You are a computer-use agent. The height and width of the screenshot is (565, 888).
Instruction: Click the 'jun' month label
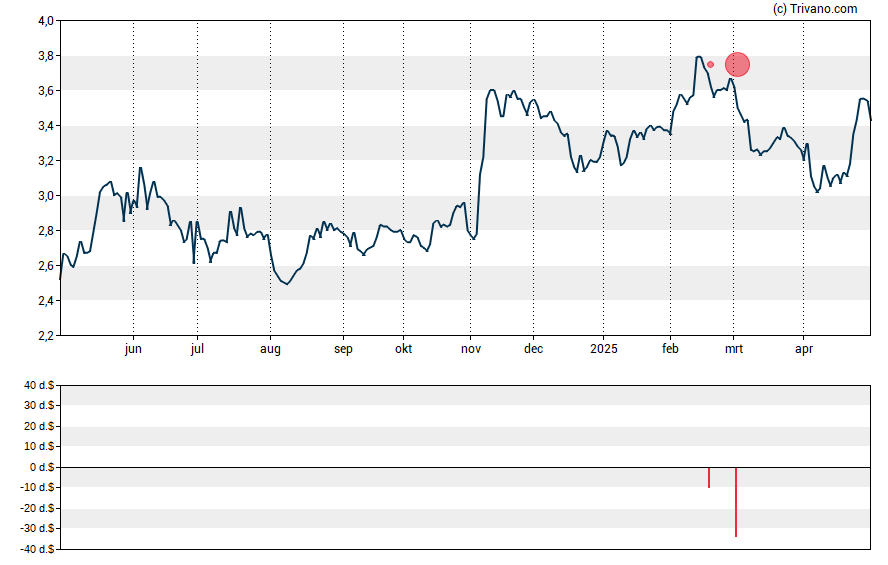(x=133, y=349)
